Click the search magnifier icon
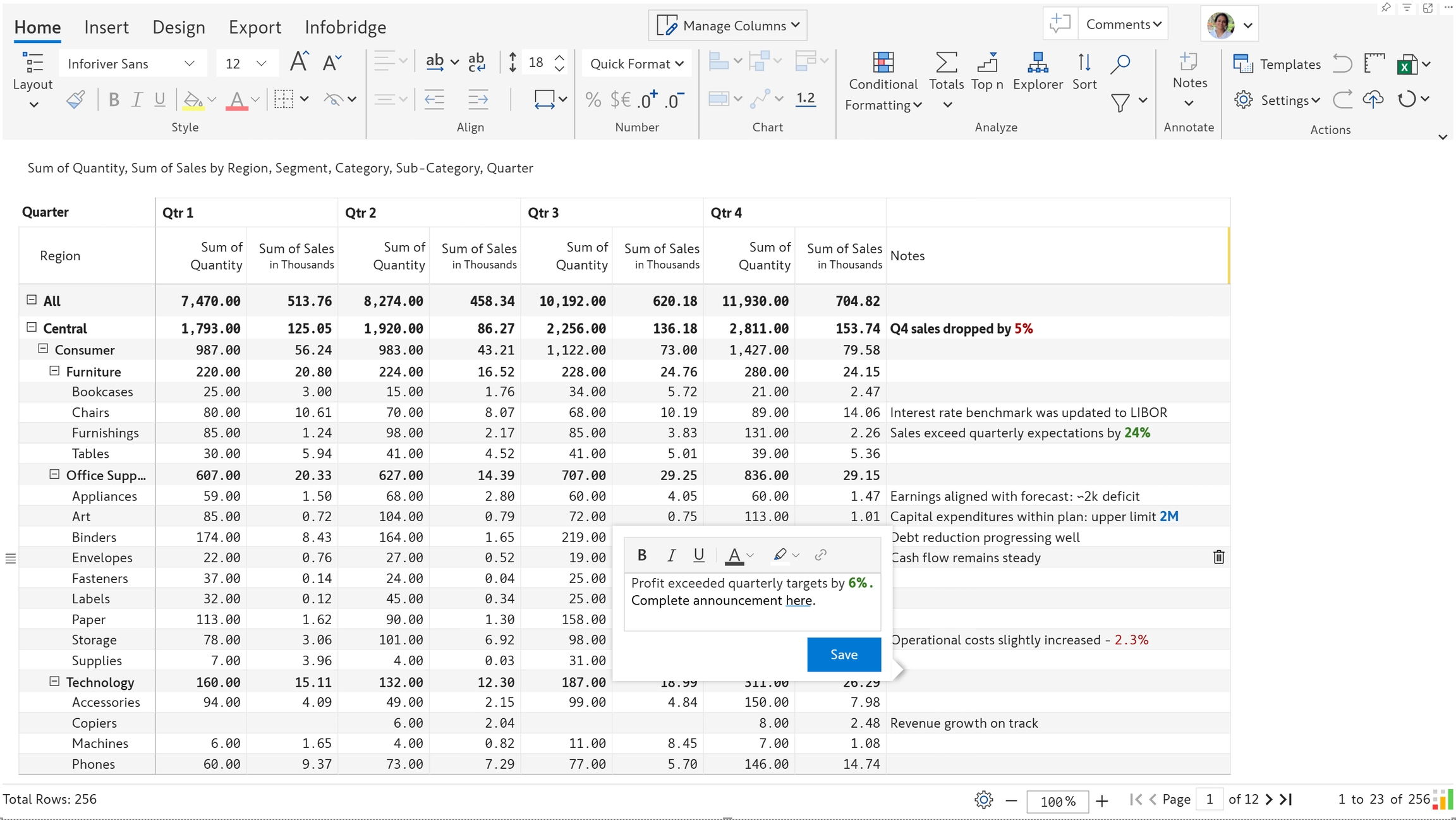The image size is (1456, 820). click(x=1120, y=63)
